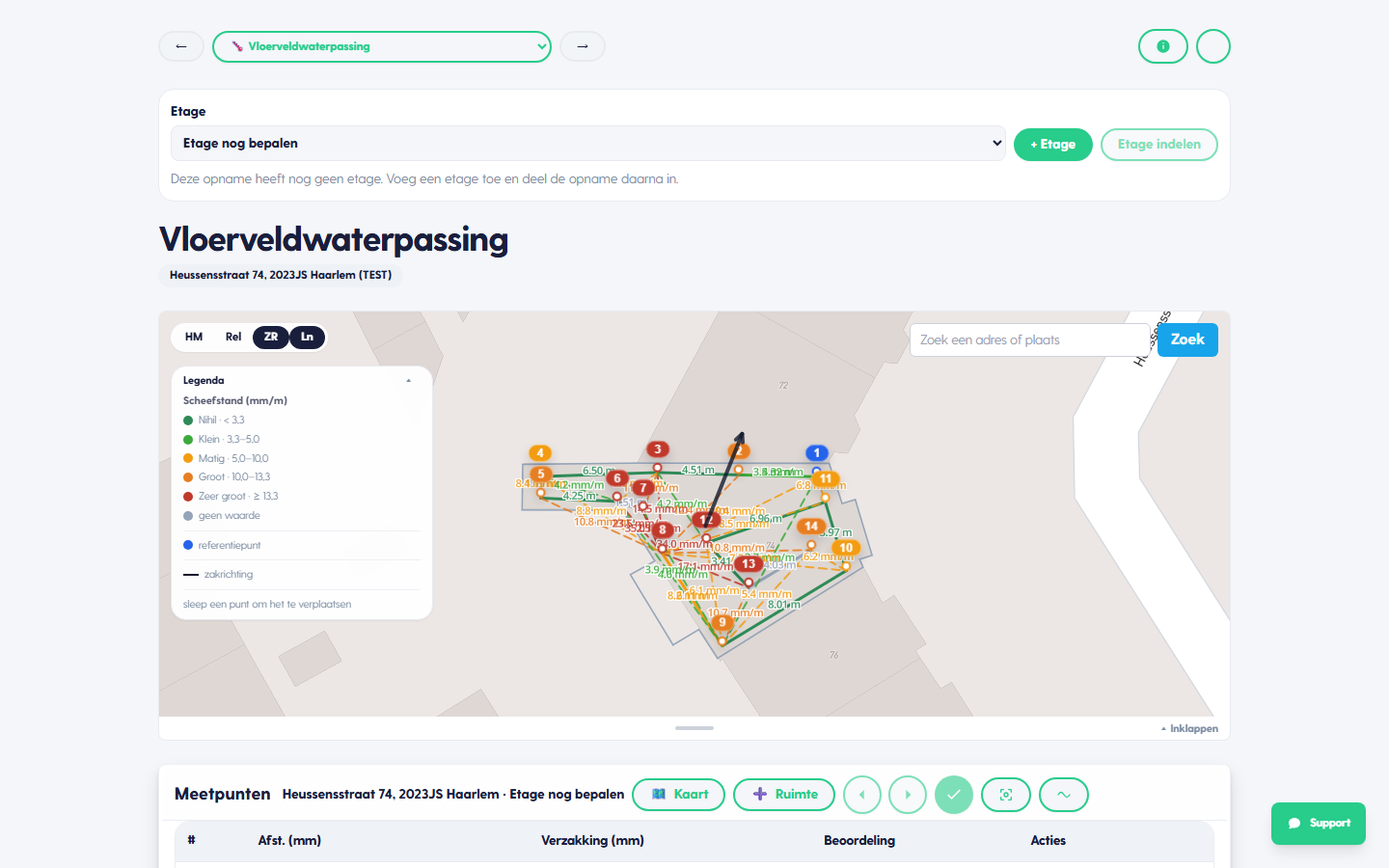1389x868 pixels.
Task: Collapse map via Inklappen
Action: pyautogui.click(x=1189, y=728)
